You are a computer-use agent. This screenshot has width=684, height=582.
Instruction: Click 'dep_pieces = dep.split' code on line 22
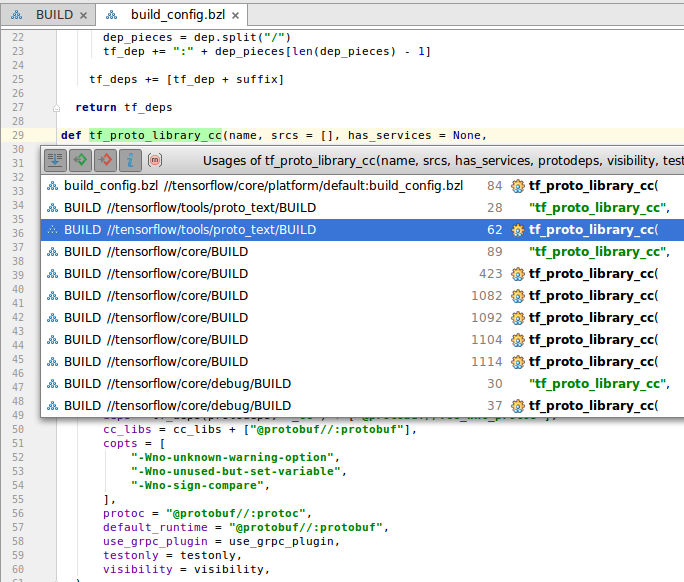click(x=197, y=38)
